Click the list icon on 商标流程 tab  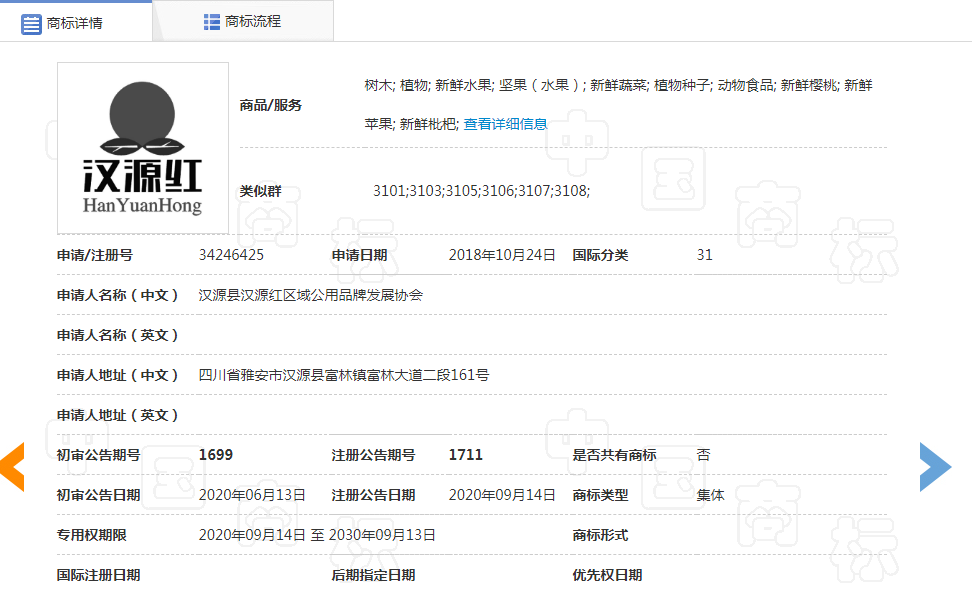pos(212,22)
